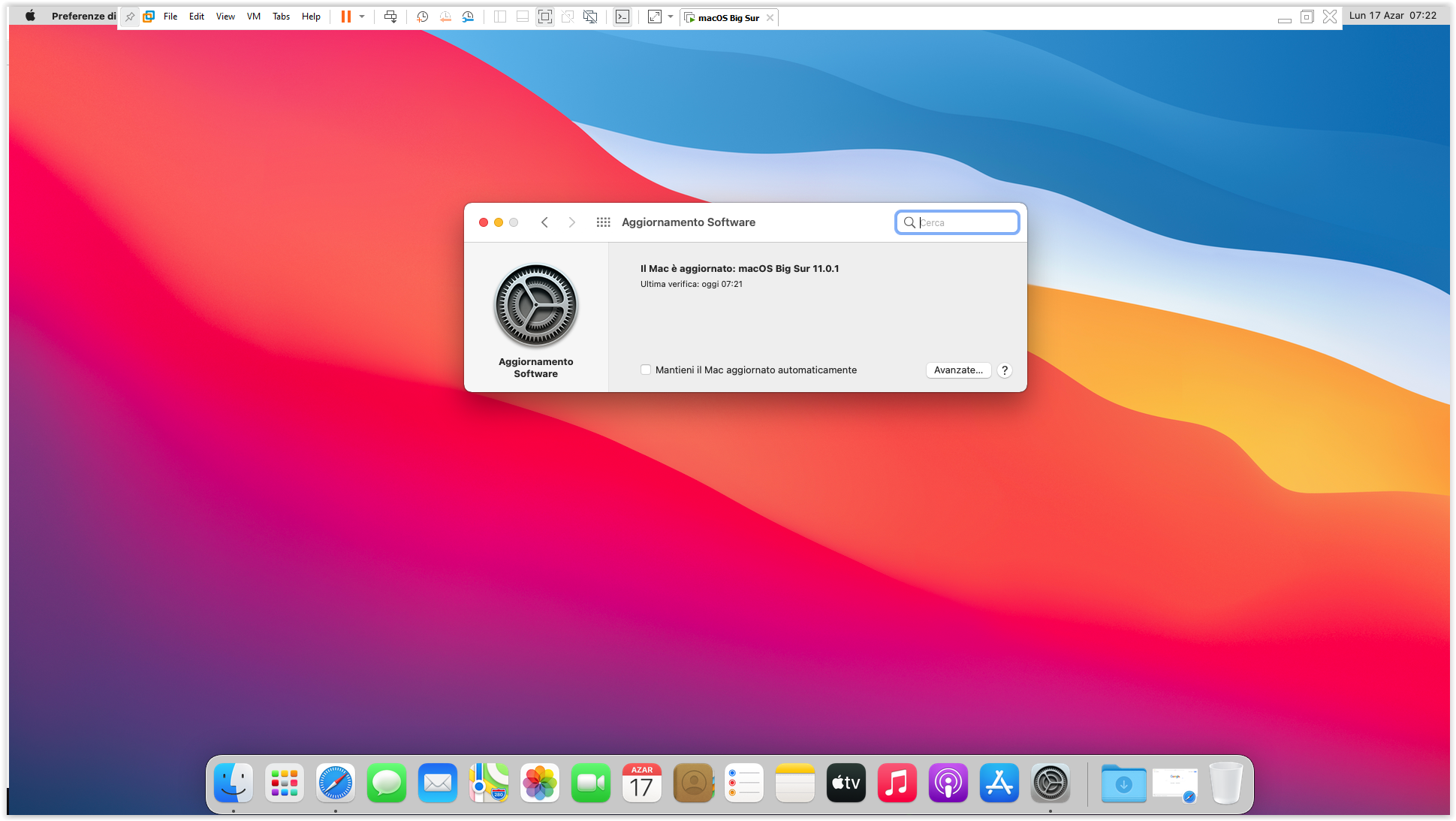Open the VM menu
1456x821 pixels.
point(254,17)
